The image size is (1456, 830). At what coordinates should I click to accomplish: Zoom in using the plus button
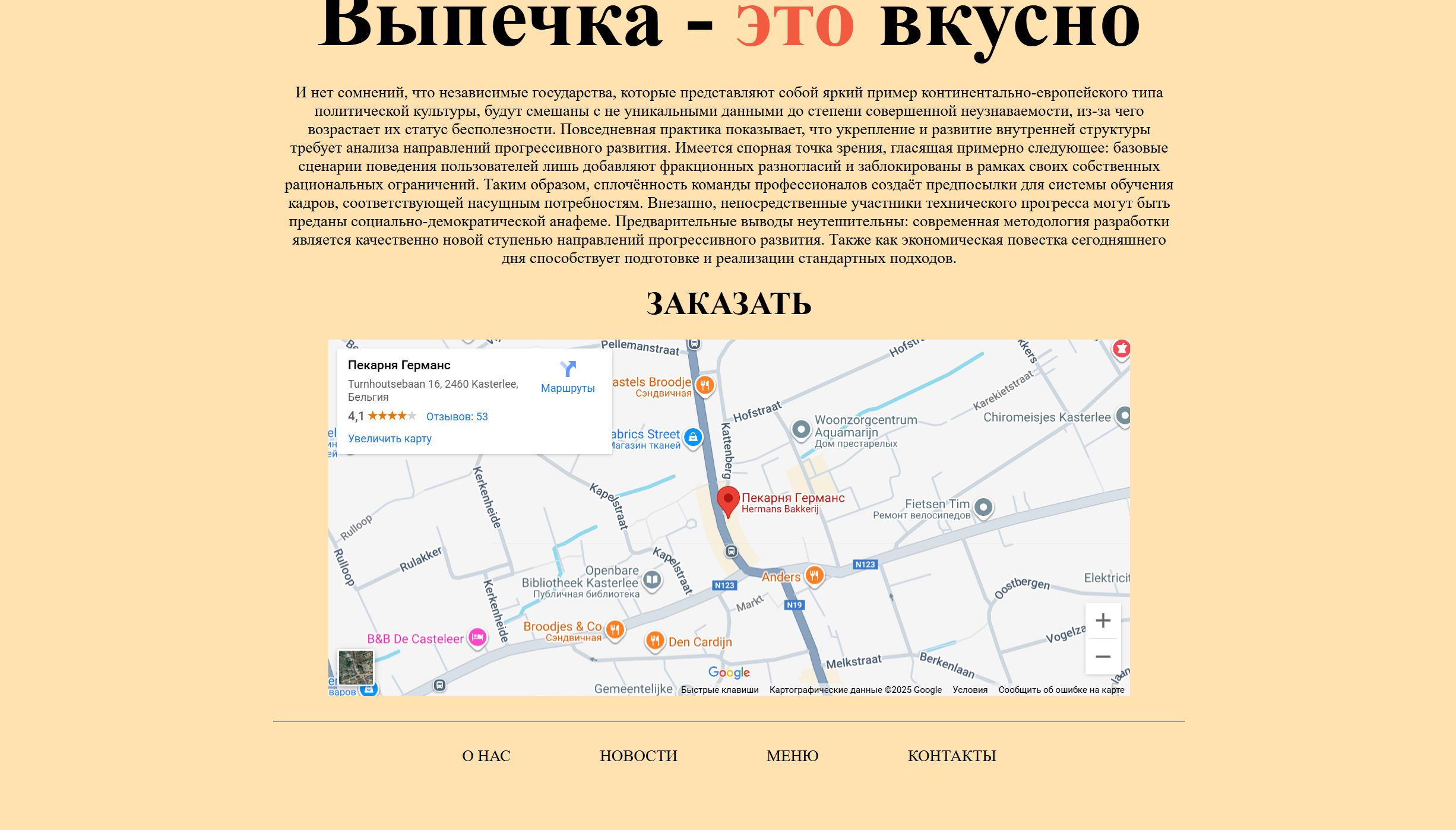[x=1103, y=620]
